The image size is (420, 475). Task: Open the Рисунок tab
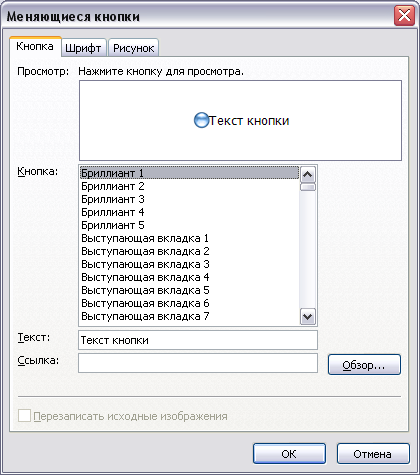[133, 48]
